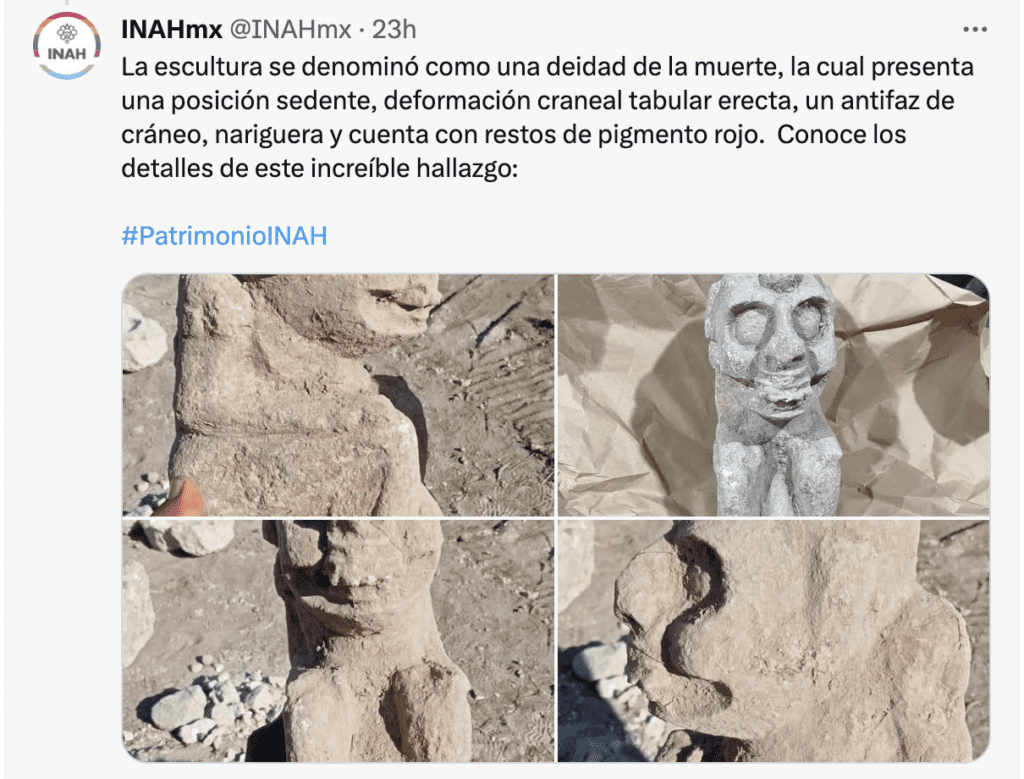1024x779 pixels.
Task: View the top-right photo of gray skull-faced figure
Action: (x=773, y=395)
